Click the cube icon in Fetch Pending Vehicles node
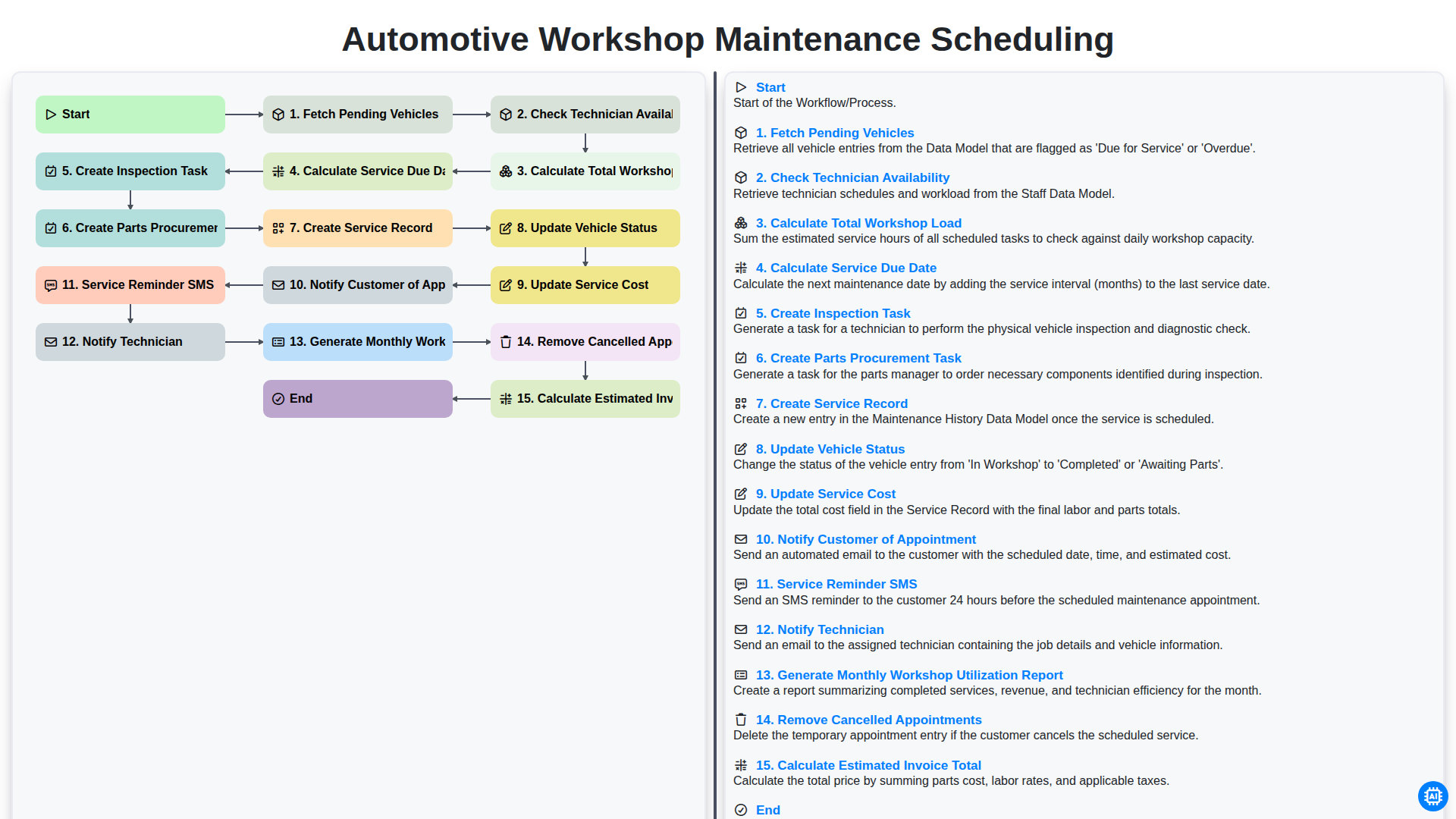Viewport: 1456px width, 819px height. click(278, 115)
